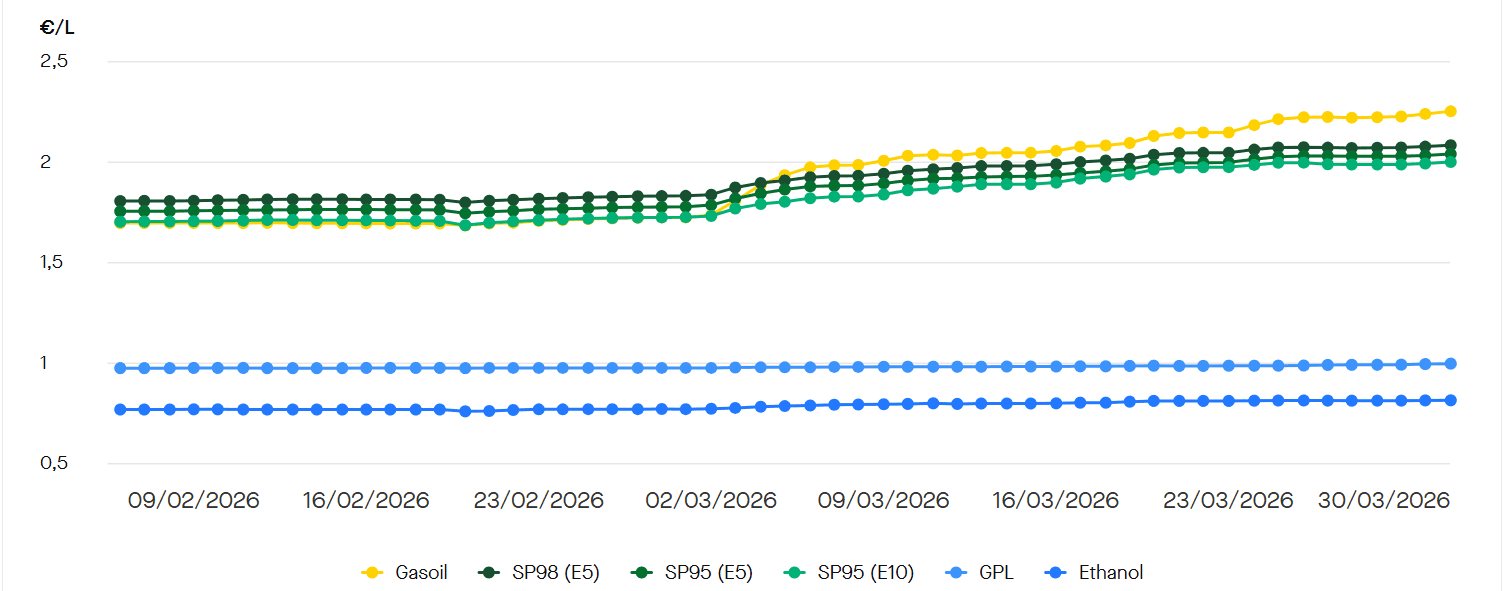Select the rightmost GPL data point
This screenshot has width=1503, height=591.
[1450, 364]
